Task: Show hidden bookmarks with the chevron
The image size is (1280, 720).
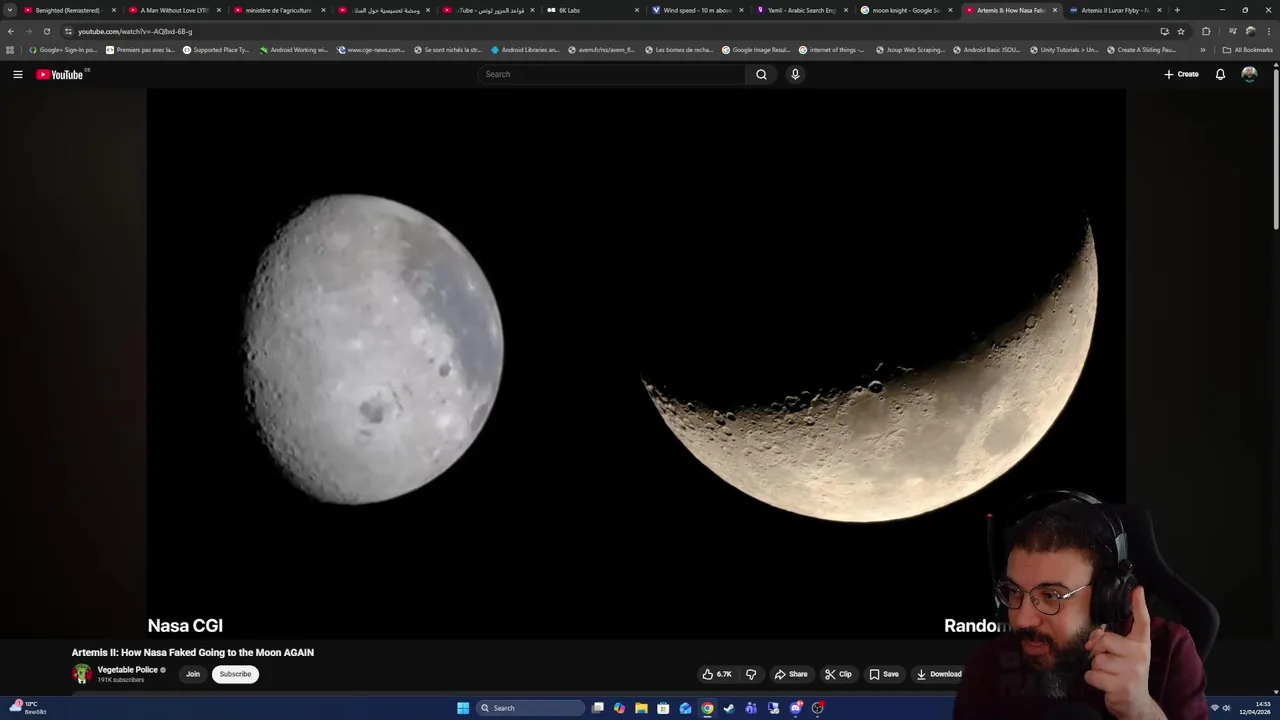Action: click(x=1203, y=49)
